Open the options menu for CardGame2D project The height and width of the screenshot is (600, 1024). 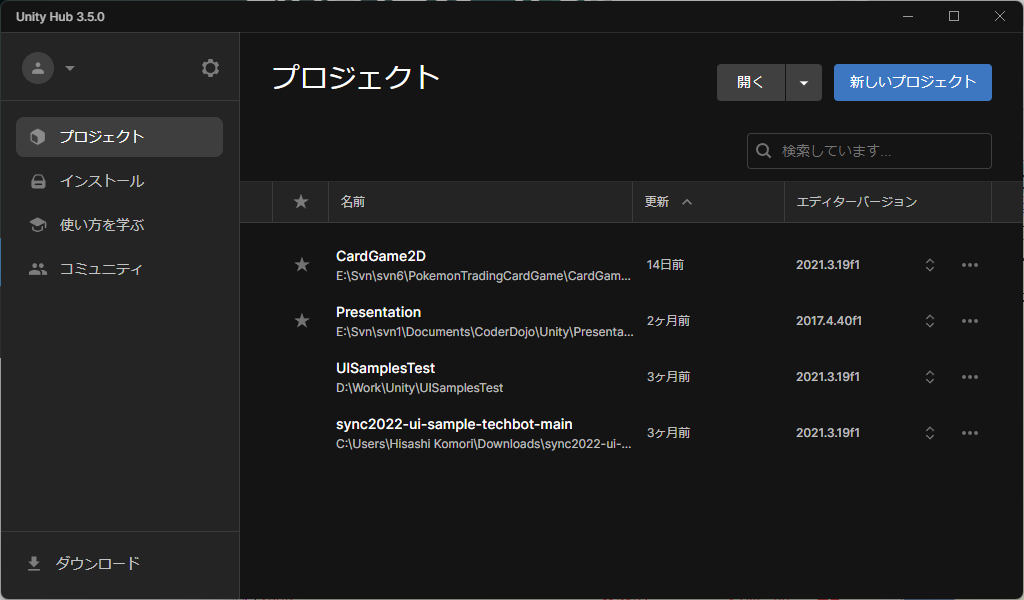point(969,264)
